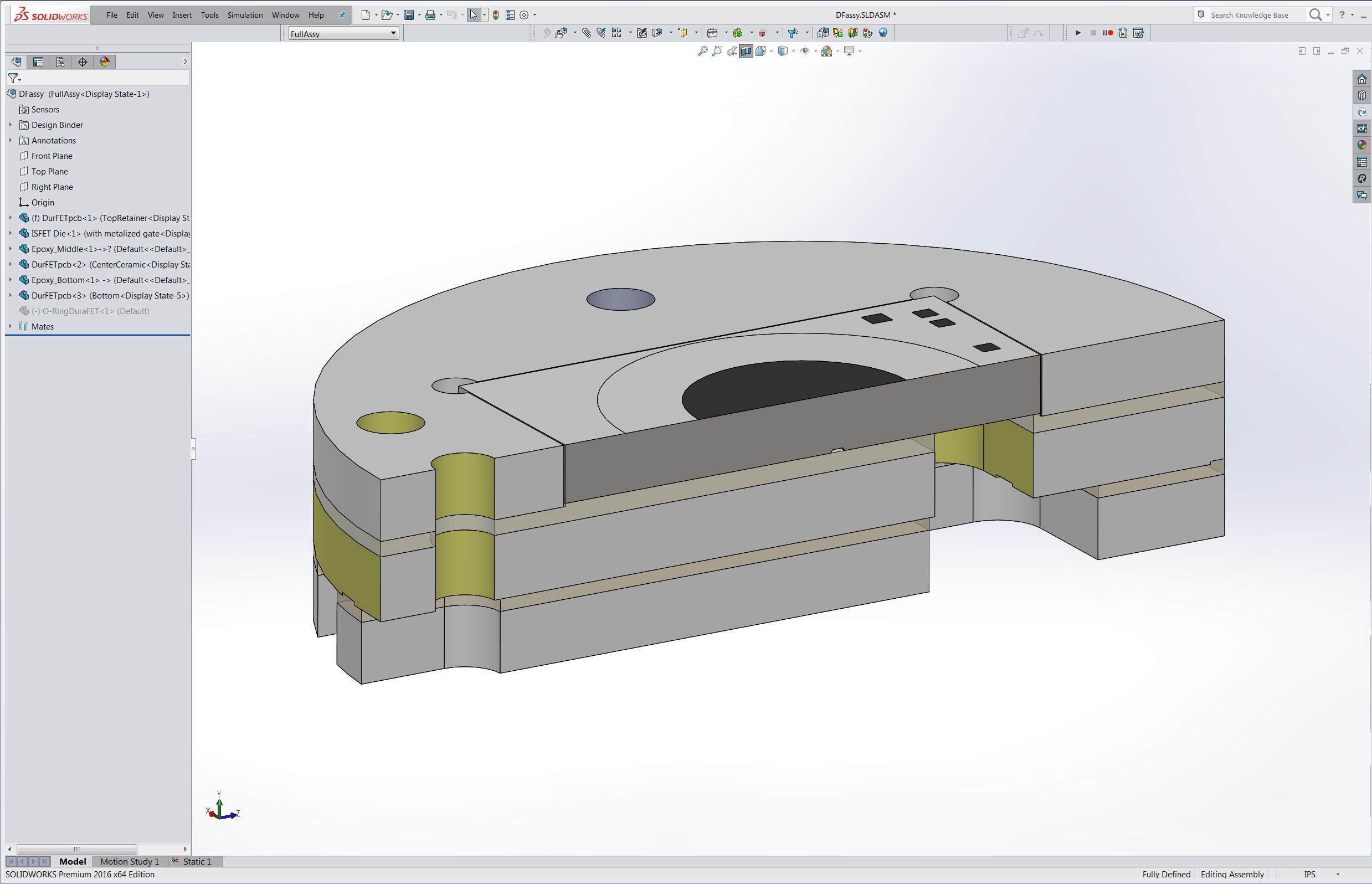1372x884 pixels.
Task: Click the IPS unit system in status bar
Action: [x=1309, y=875]
